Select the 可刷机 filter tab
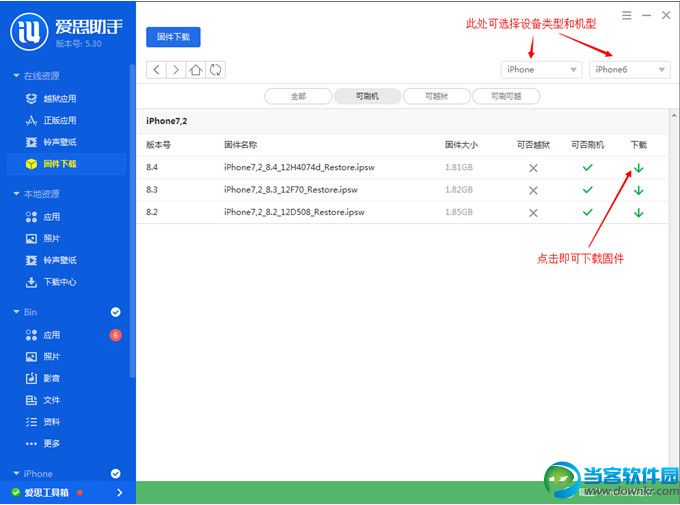The height and width of the screenshot is (505, 680). coord(366,96)
